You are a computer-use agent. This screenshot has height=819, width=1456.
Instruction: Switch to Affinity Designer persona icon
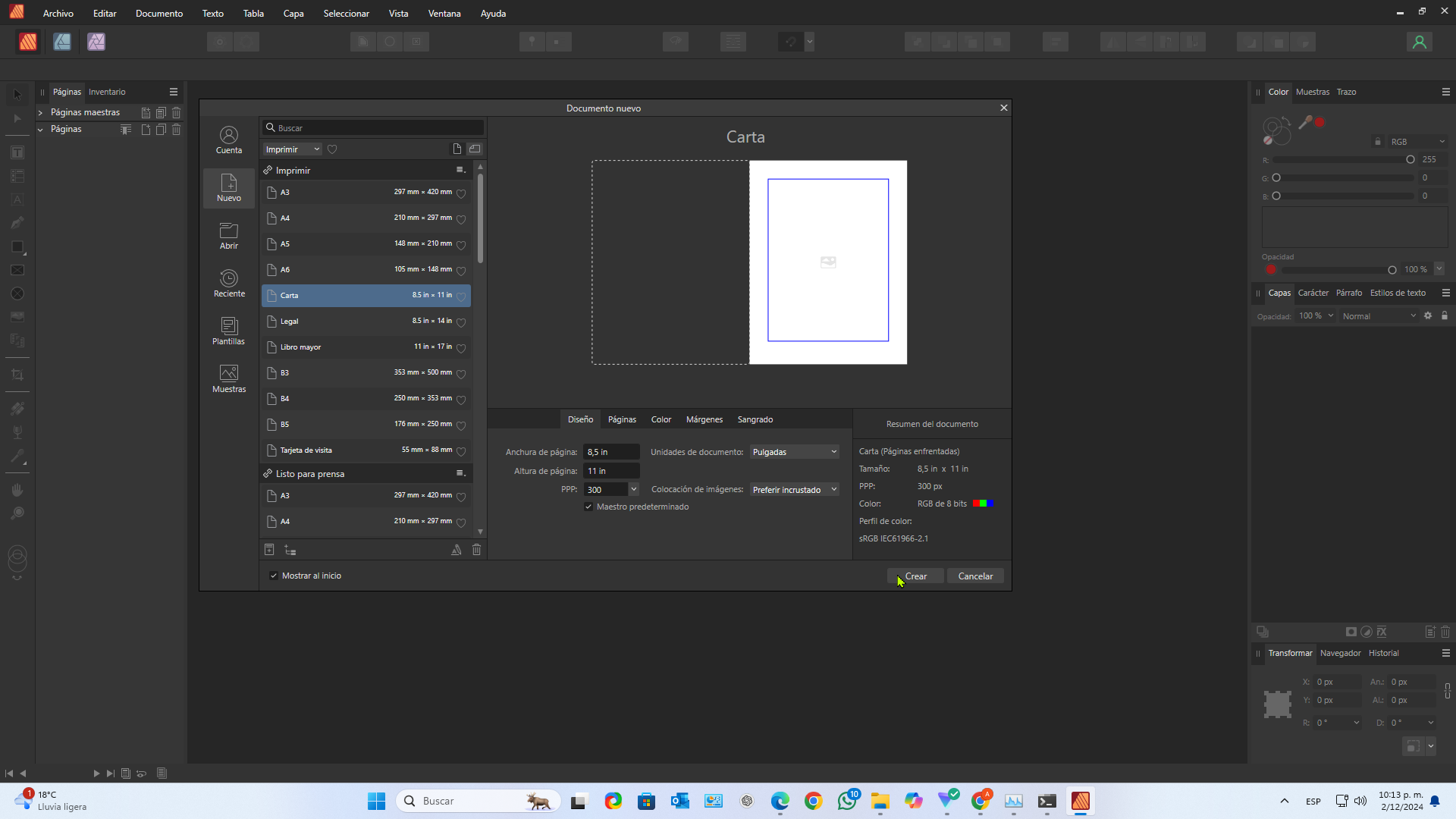(62, 42)
